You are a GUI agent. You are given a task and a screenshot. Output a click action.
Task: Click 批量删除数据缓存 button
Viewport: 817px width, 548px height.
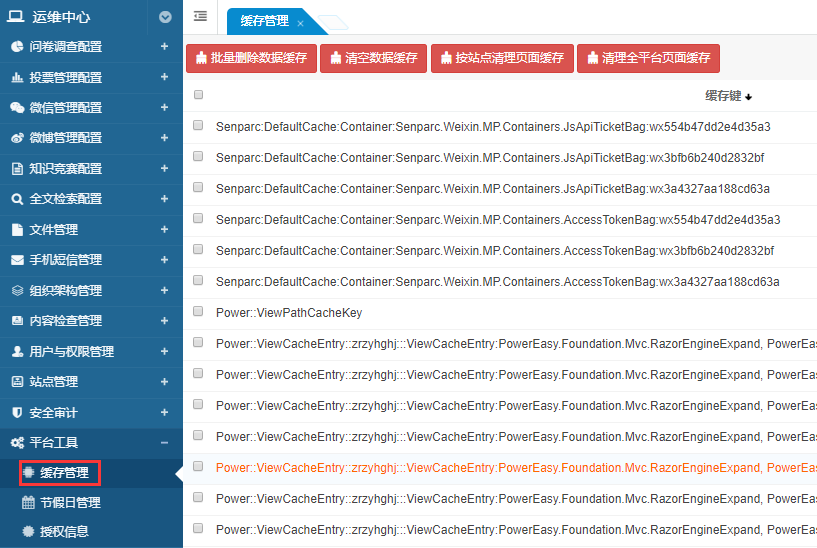click(x=250, y=58)
